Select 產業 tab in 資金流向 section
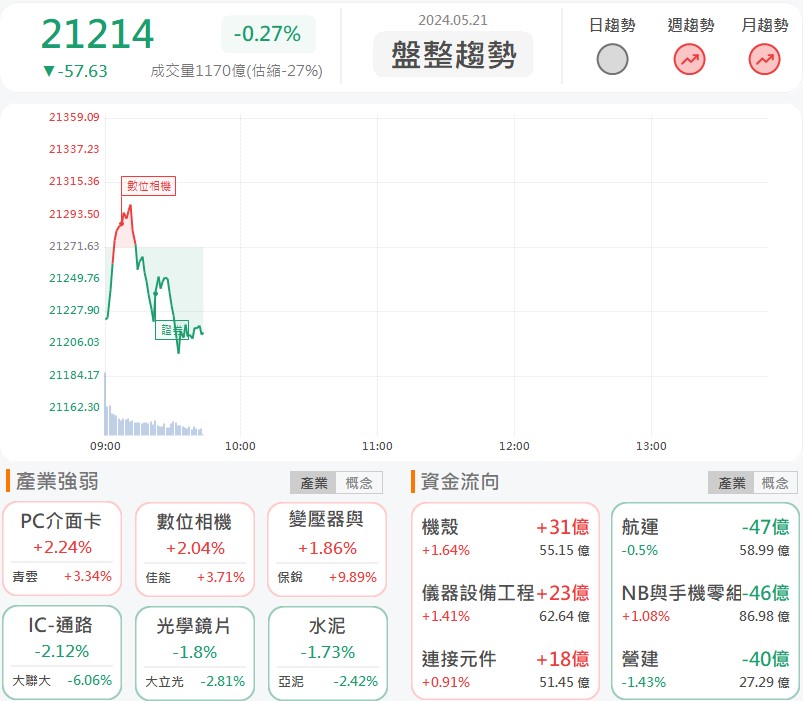 [x=730, y=483]
